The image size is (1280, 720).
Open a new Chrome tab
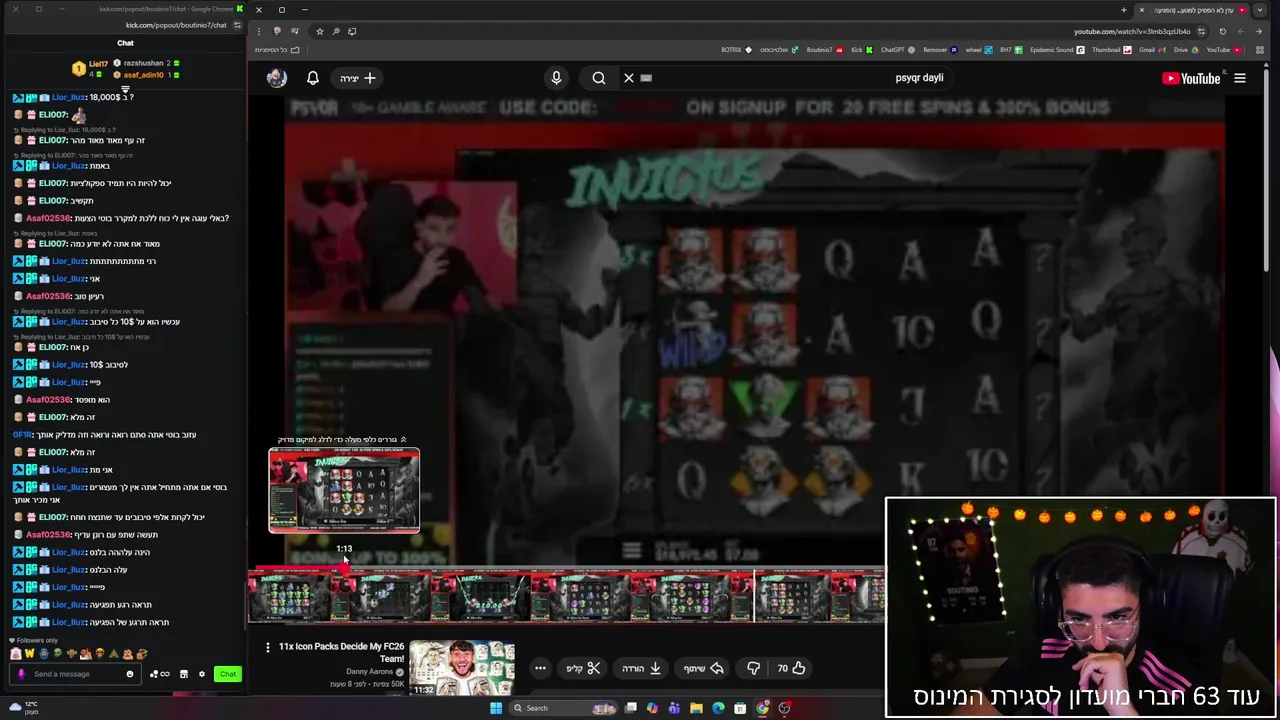pos(1124,10)
